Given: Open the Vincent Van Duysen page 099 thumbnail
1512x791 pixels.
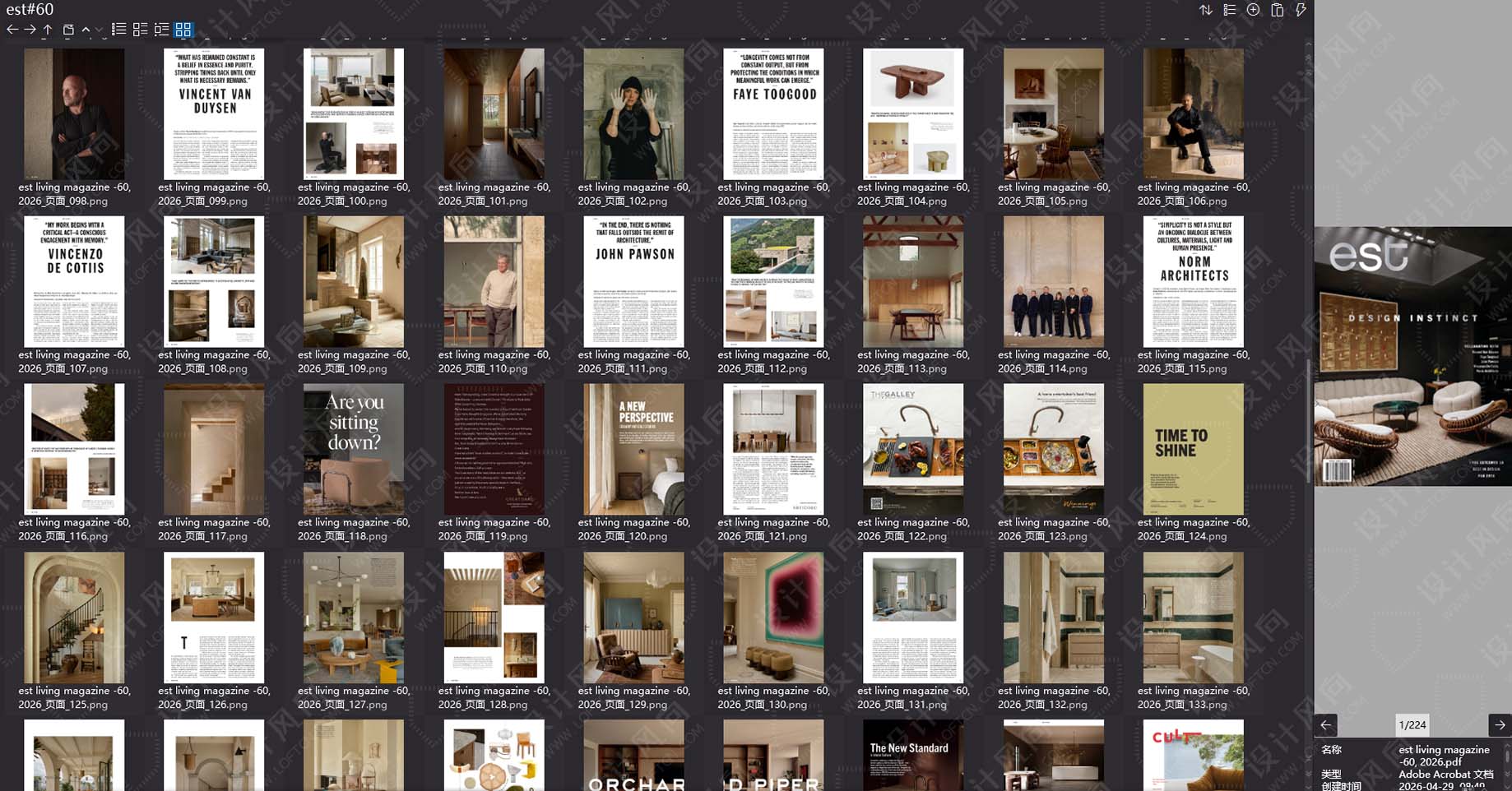Looking at the screenshot, I should tap(214, 113).
